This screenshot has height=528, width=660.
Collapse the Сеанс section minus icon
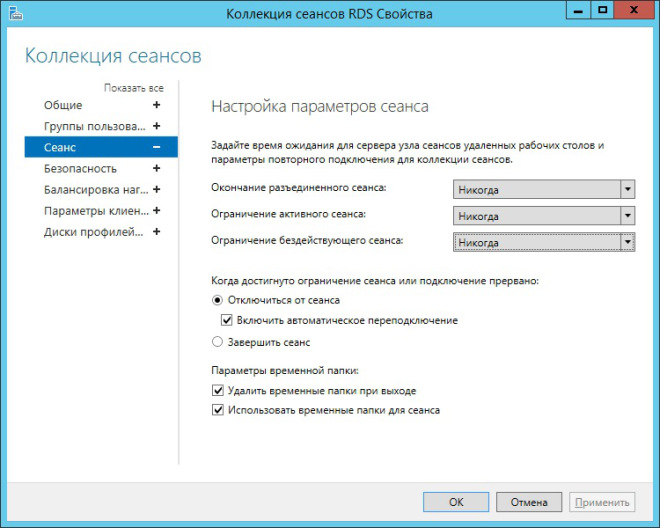pyautogui.click(x=156, y=147)
